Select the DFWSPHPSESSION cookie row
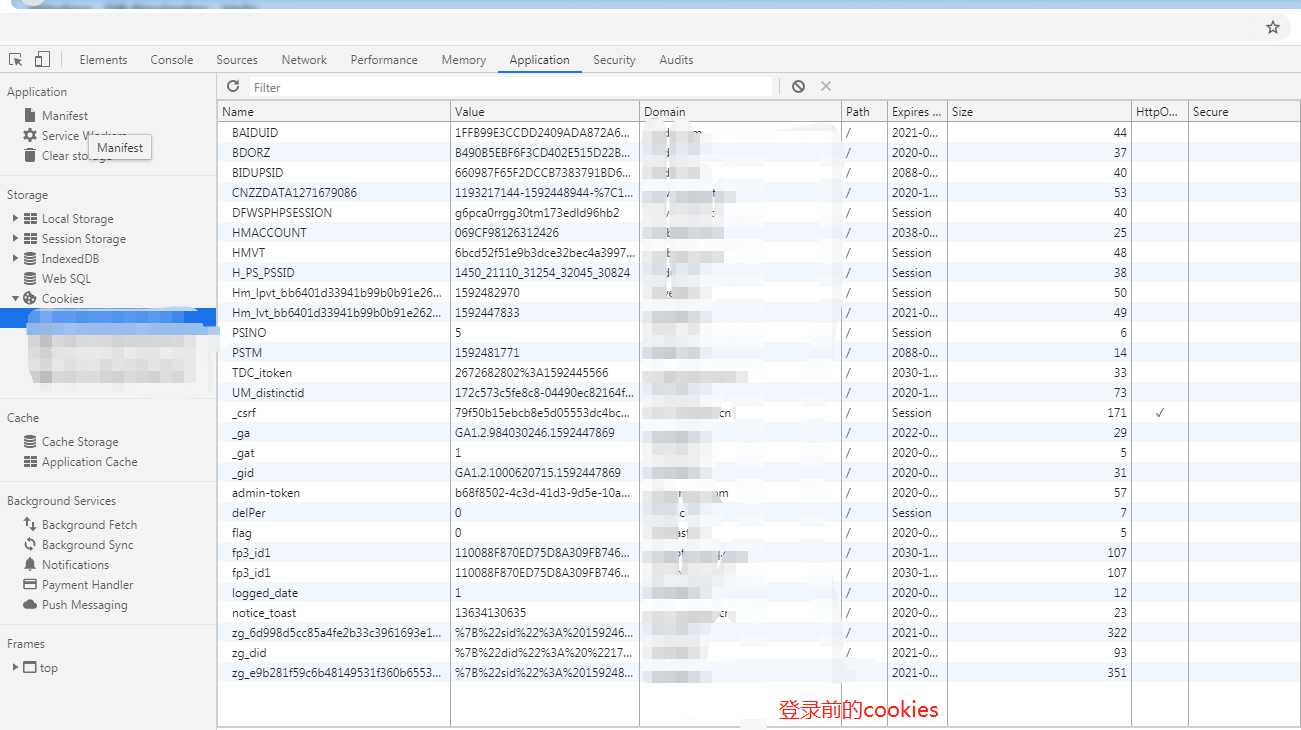 pyautogui.click(x=759, y=213)
